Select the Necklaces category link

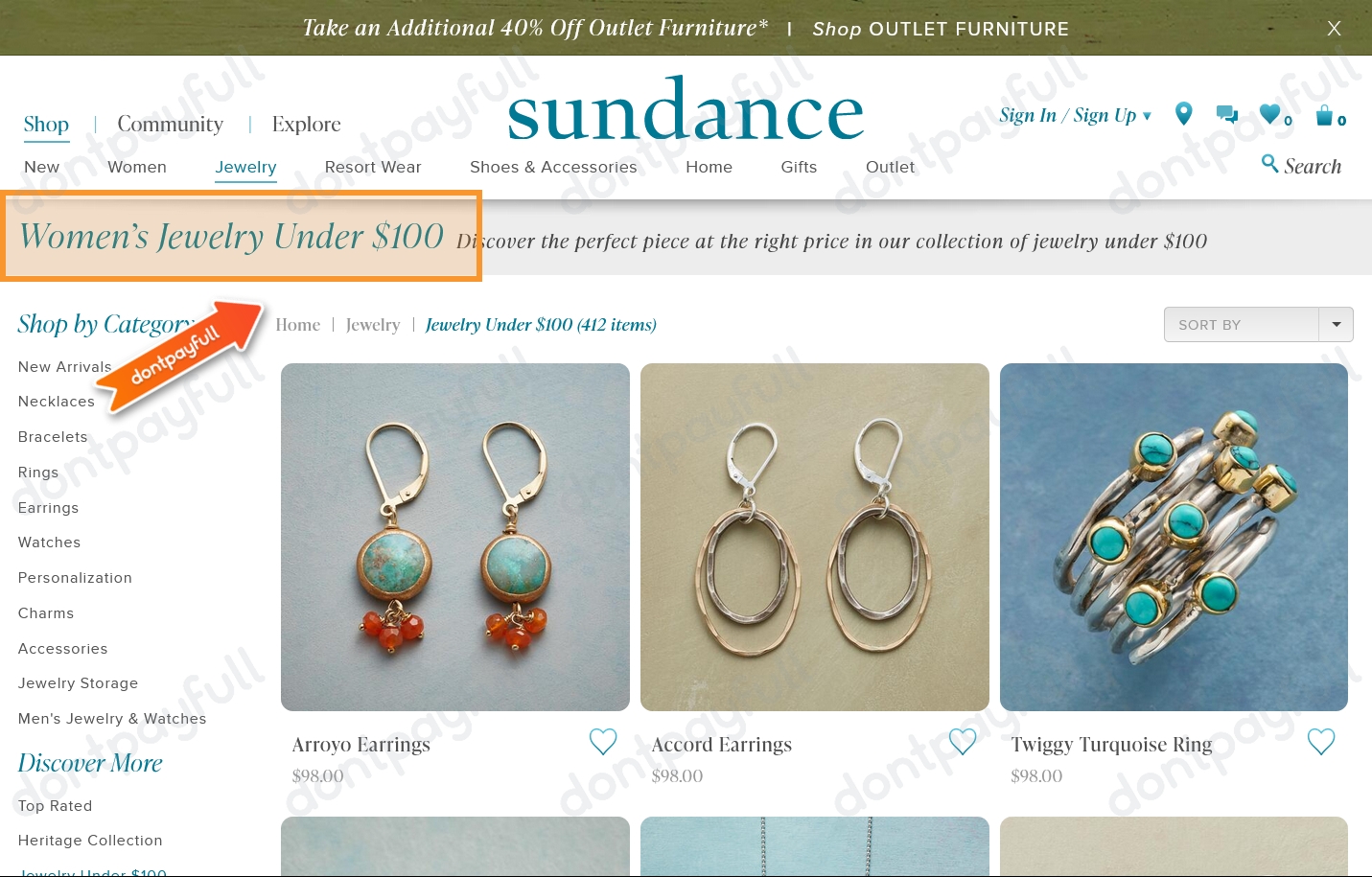click(x=57, y=402)
